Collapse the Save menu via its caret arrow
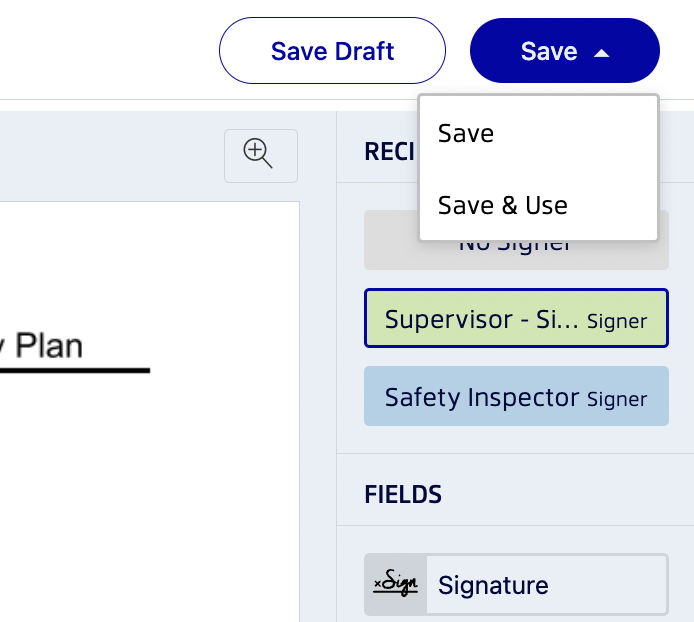This screenshot has height=622, width=694. coord(601,54)
